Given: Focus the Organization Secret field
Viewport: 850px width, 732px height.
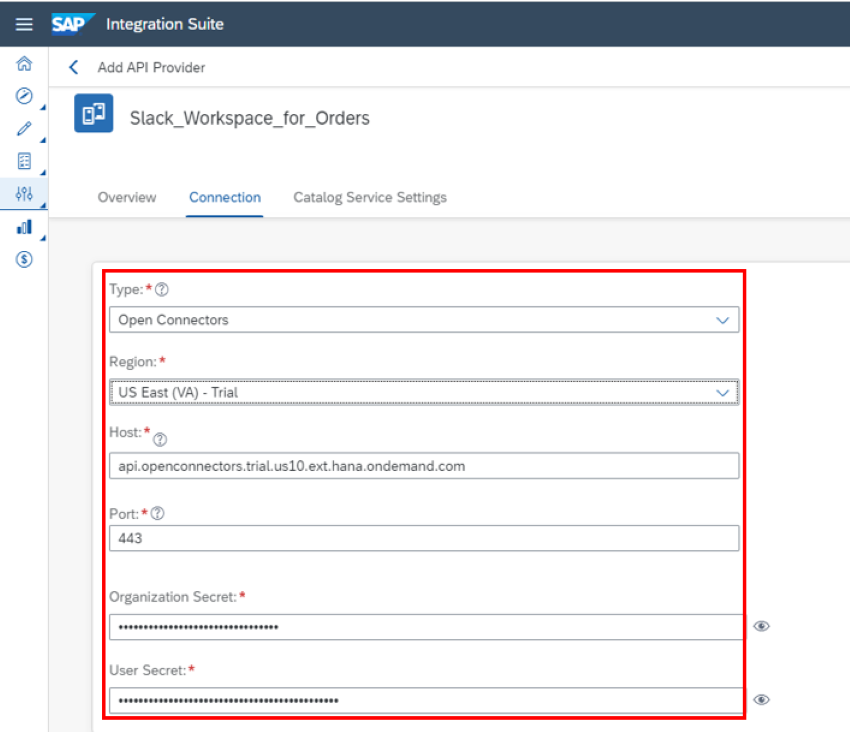Looking at the screenshot, I should tap(427, 627).
